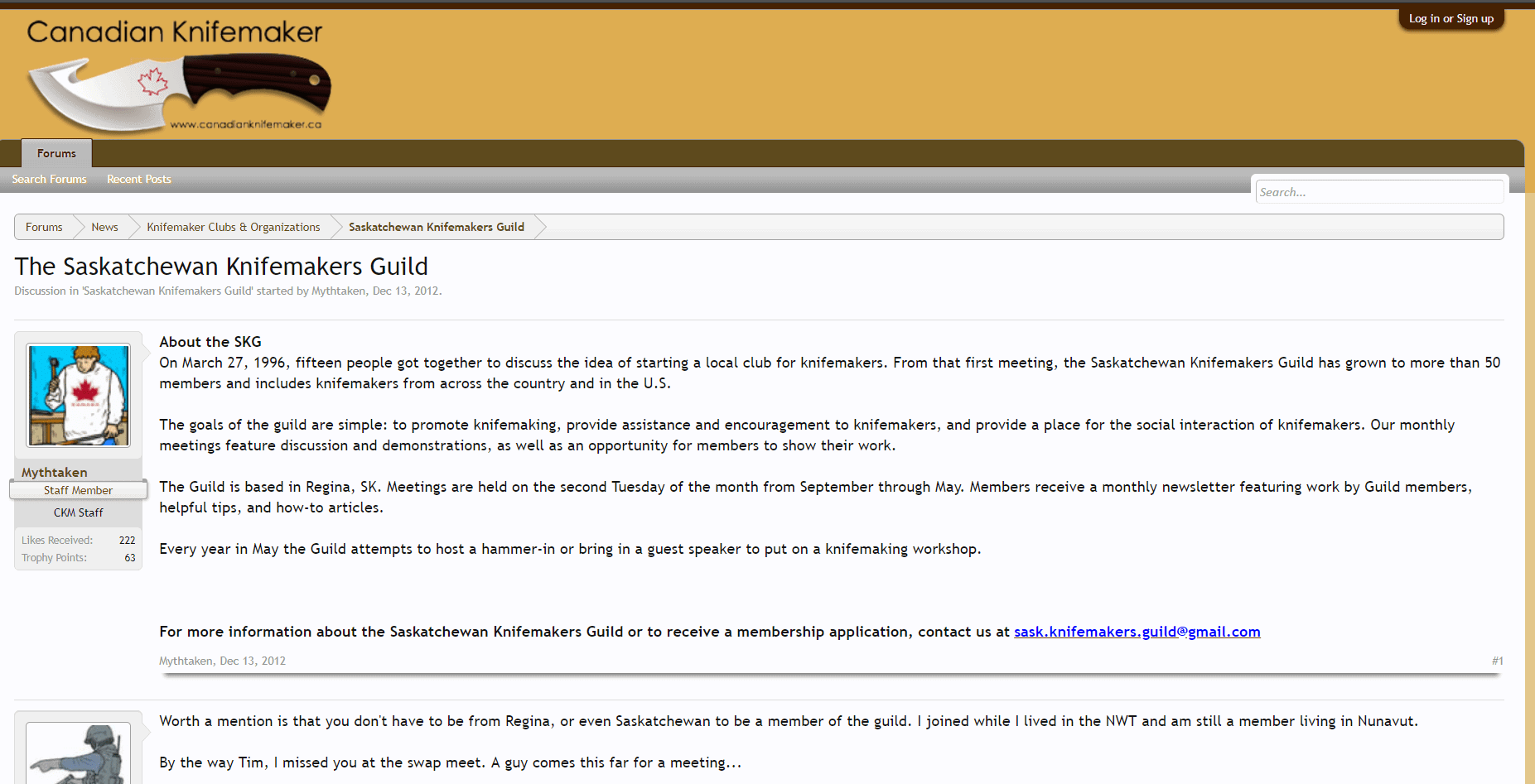1535x784 pixels.
Task: Select the Forums tab
Action: [56, 153]
